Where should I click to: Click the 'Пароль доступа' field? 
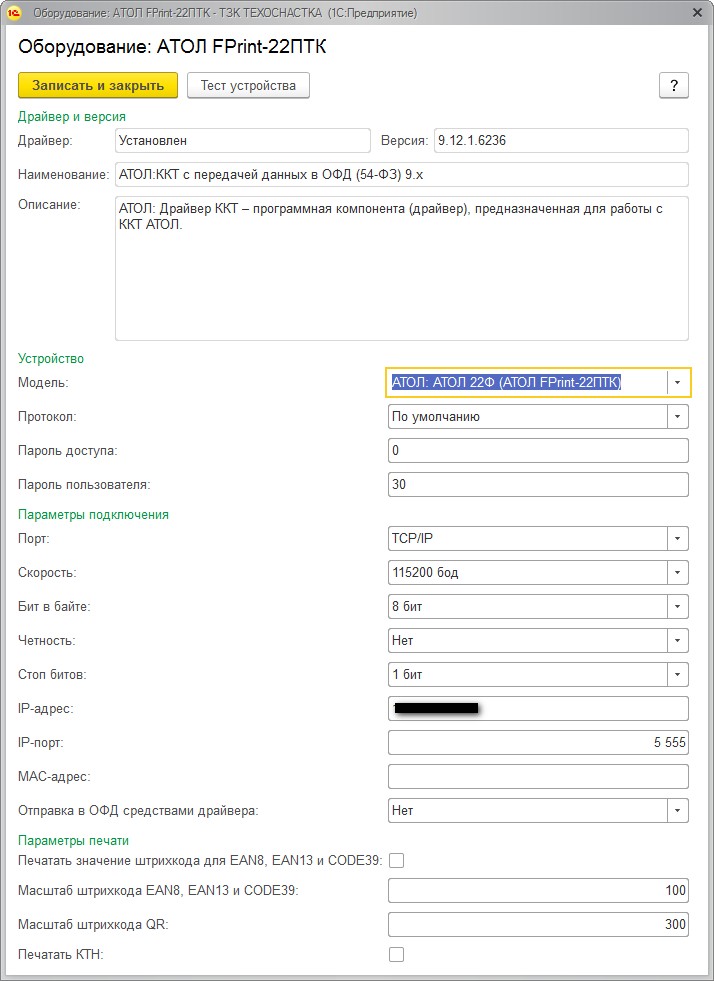click(x=538, y=450)
